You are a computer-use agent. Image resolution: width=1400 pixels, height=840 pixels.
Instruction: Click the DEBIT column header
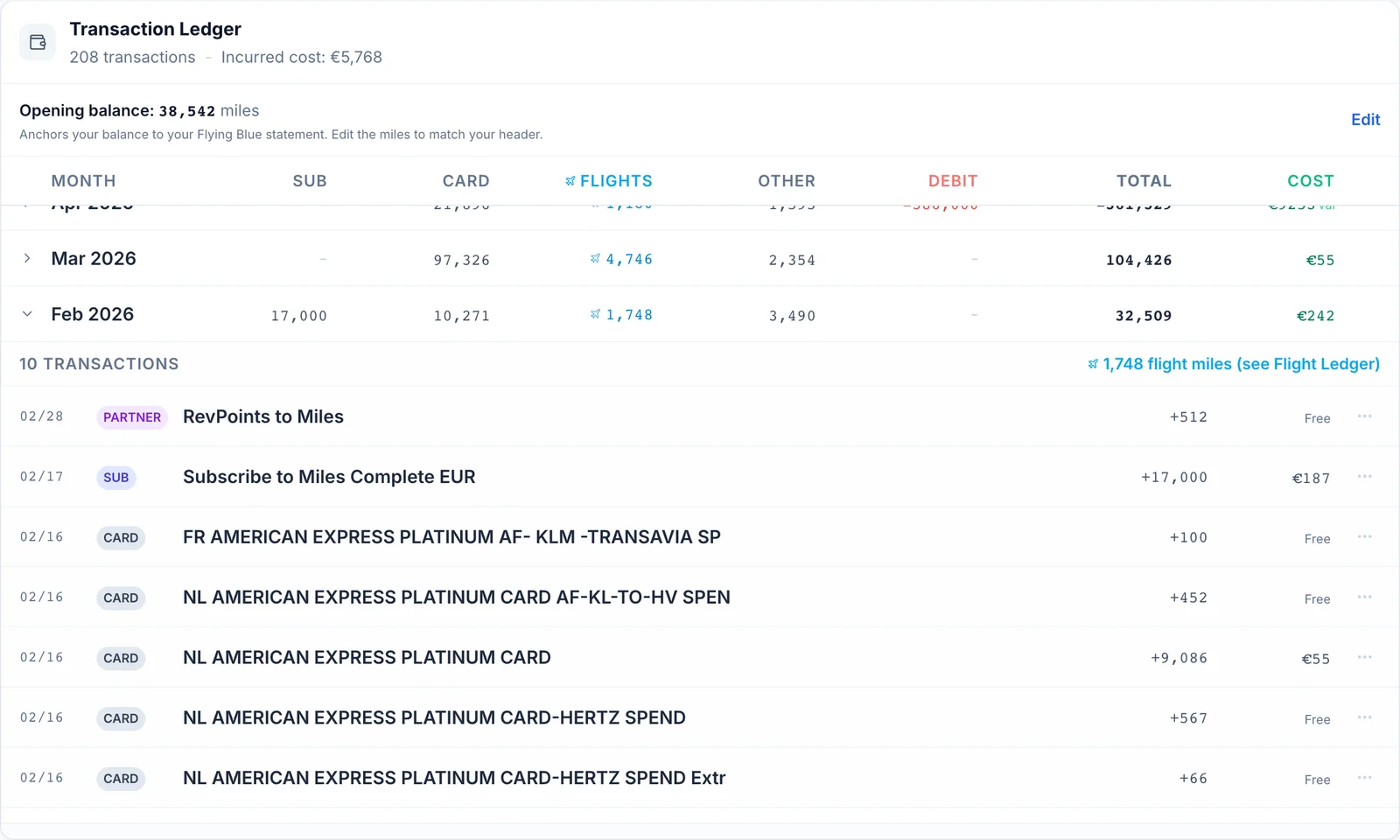953,181
